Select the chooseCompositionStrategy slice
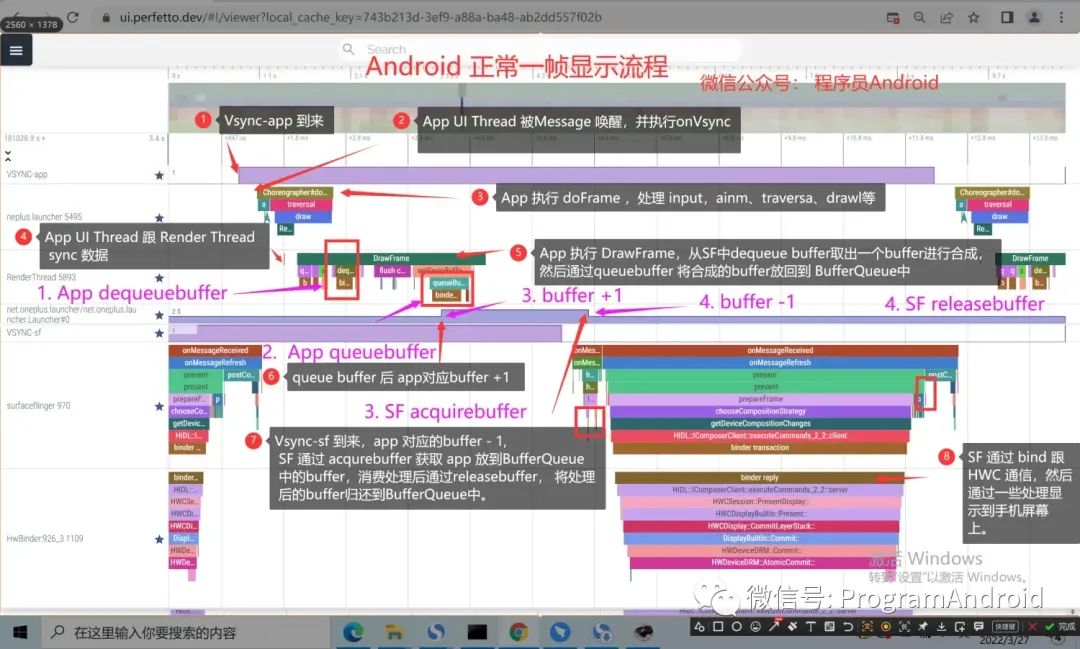The height and width of the screenshot is (649, 1080). point(760,411)
